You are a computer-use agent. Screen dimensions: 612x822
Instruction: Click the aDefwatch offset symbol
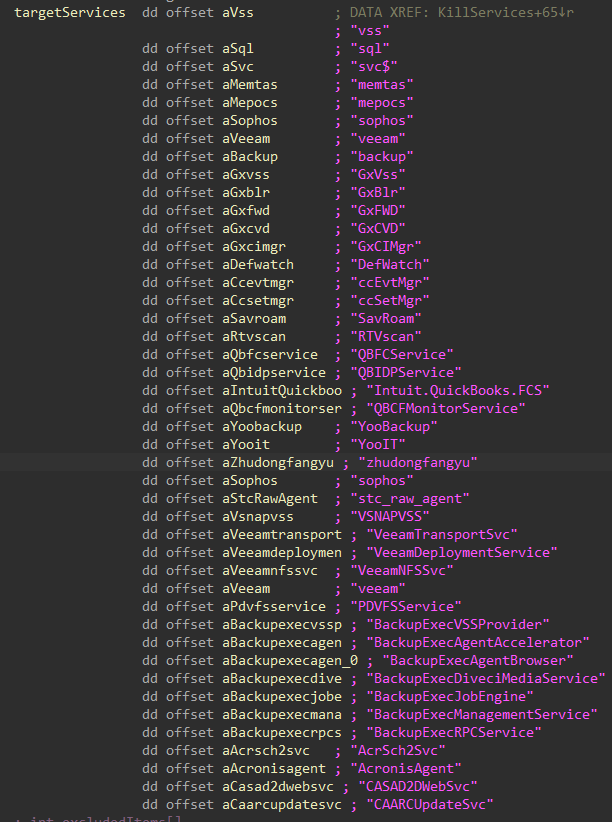pyautogui.click(x=257, y=265)
